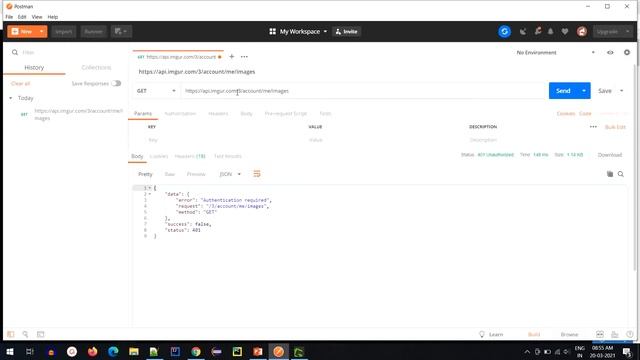The width and height of the screenshot is (640, 360).
Task: Click the wrench settings icon in header
Action: (538, 31)
